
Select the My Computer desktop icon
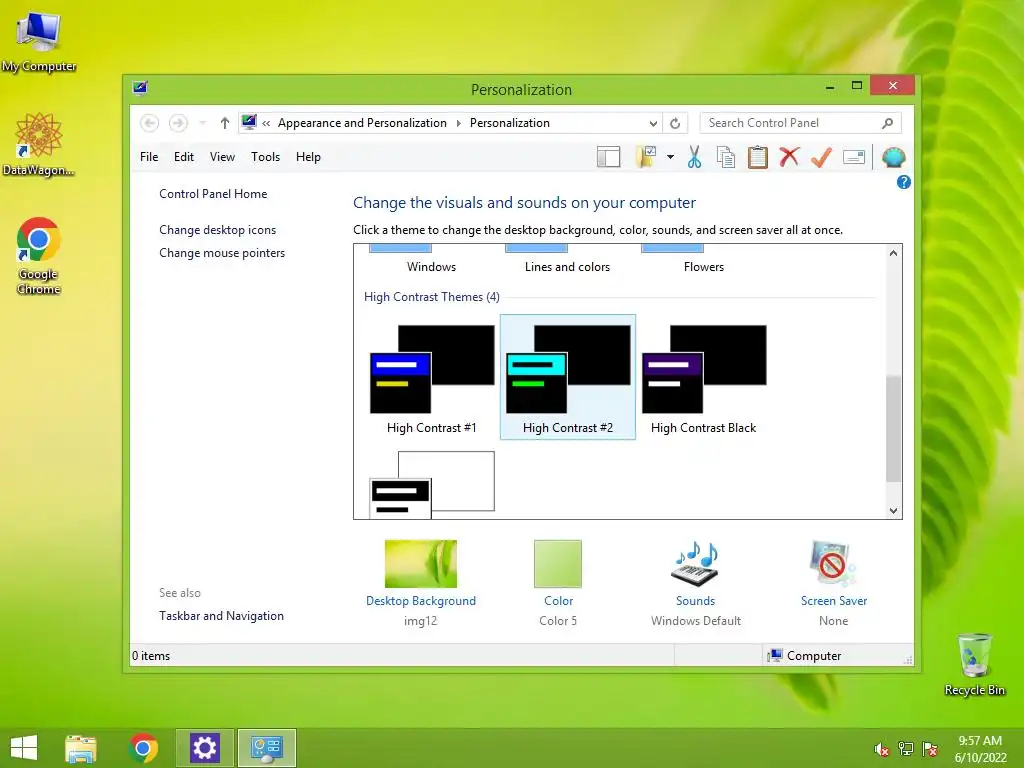point(39,42)
